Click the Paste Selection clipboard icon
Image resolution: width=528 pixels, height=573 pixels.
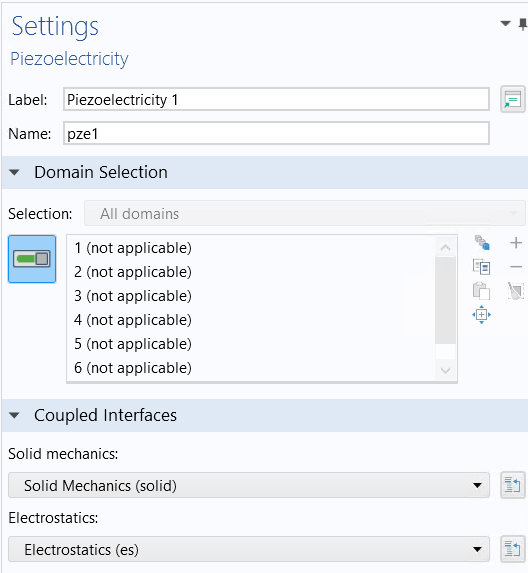tap(481, 291)
